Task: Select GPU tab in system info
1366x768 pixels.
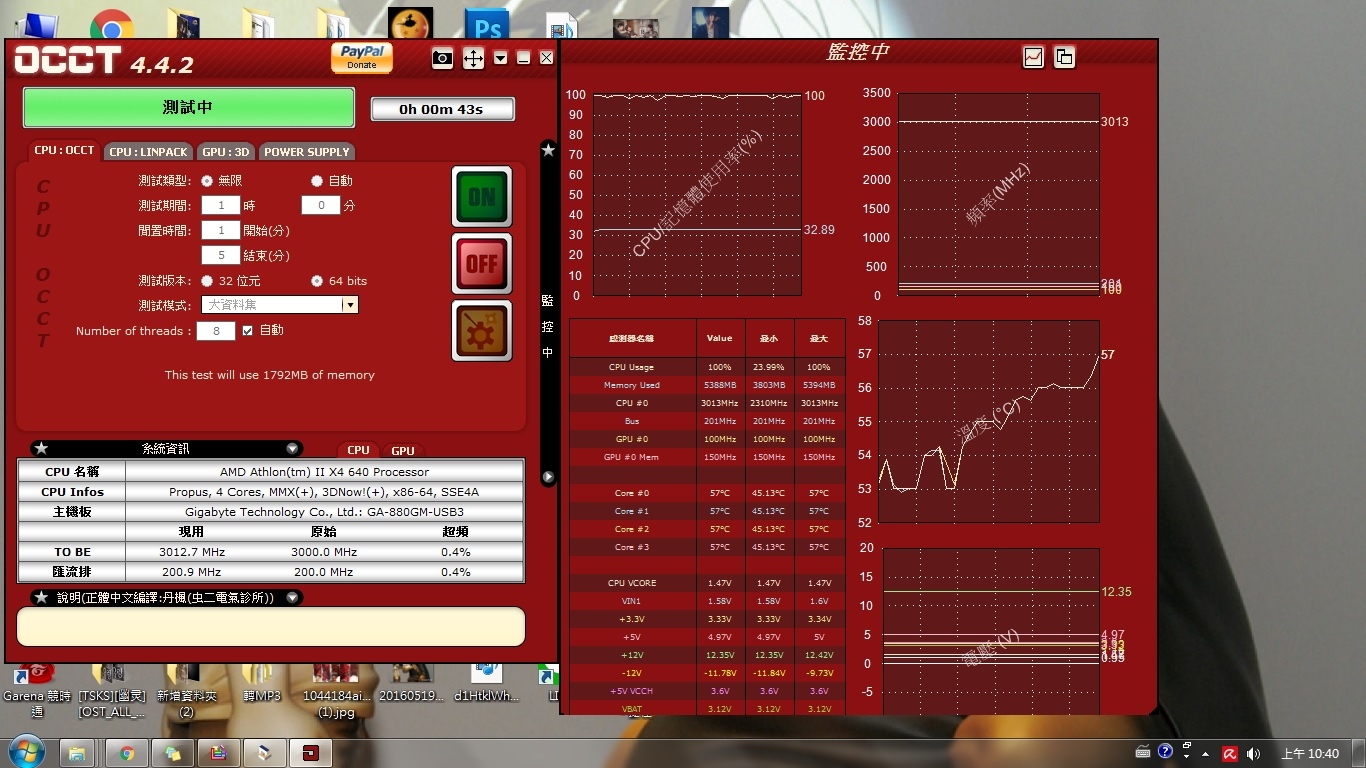Action: [x=403, y=450]
